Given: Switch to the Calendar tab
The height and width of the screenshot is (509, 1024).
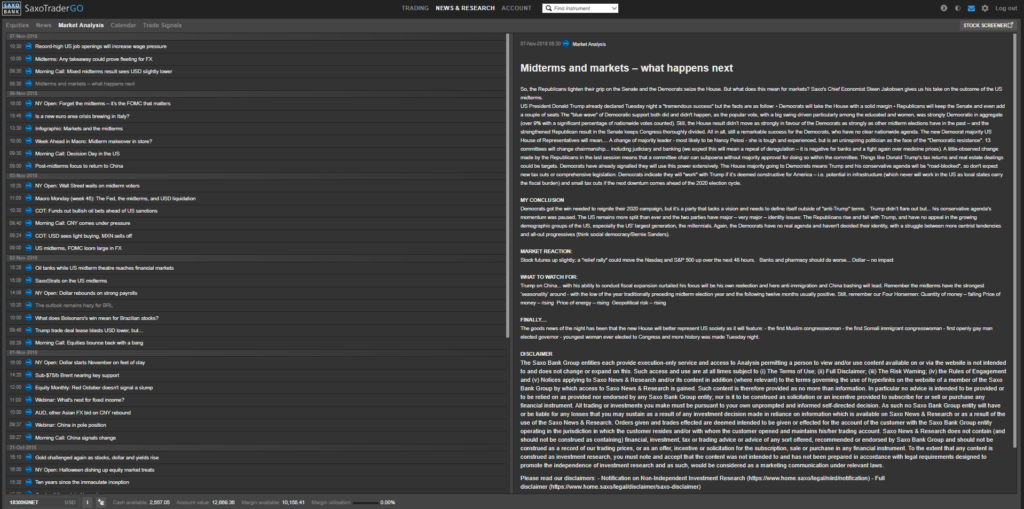Looking at the screenshot, I should 124,23.
